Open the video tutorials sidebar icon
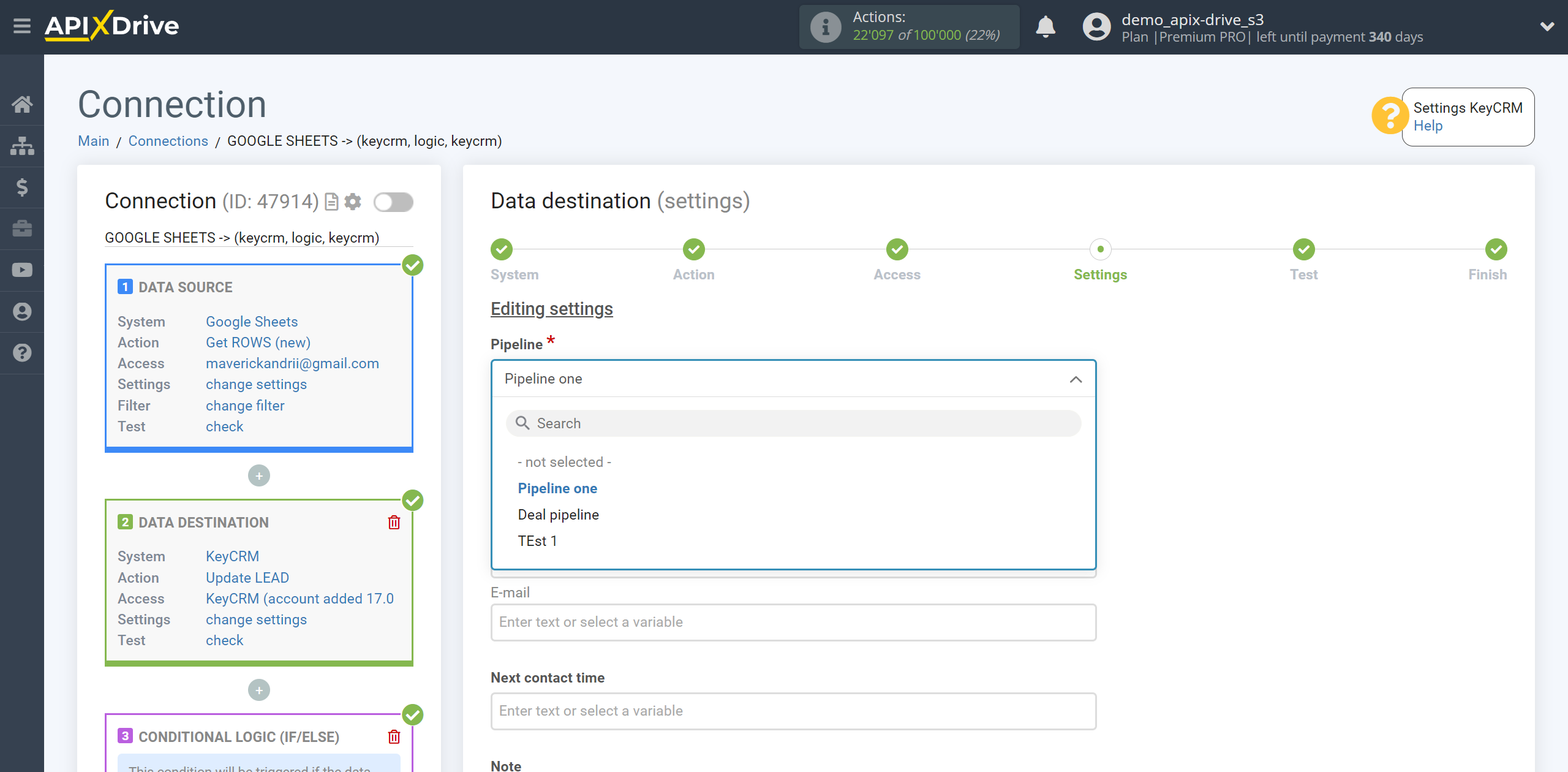 tap(22, 270)
